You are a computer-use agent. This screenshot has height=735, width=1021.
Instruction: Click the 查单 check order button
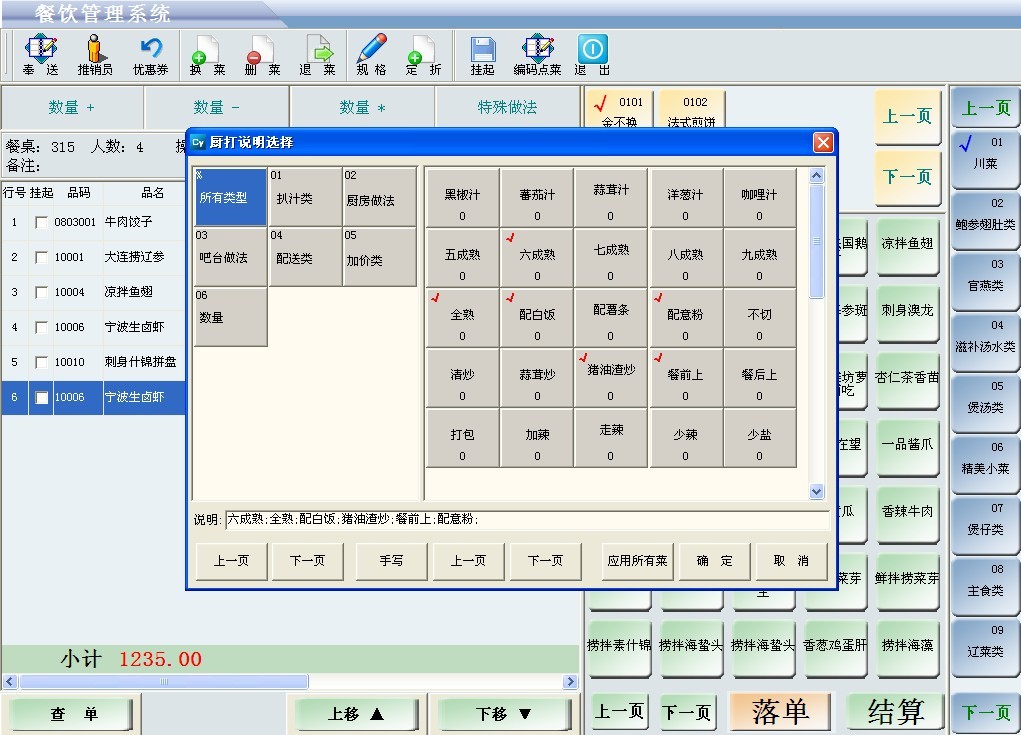coord(72,714)
